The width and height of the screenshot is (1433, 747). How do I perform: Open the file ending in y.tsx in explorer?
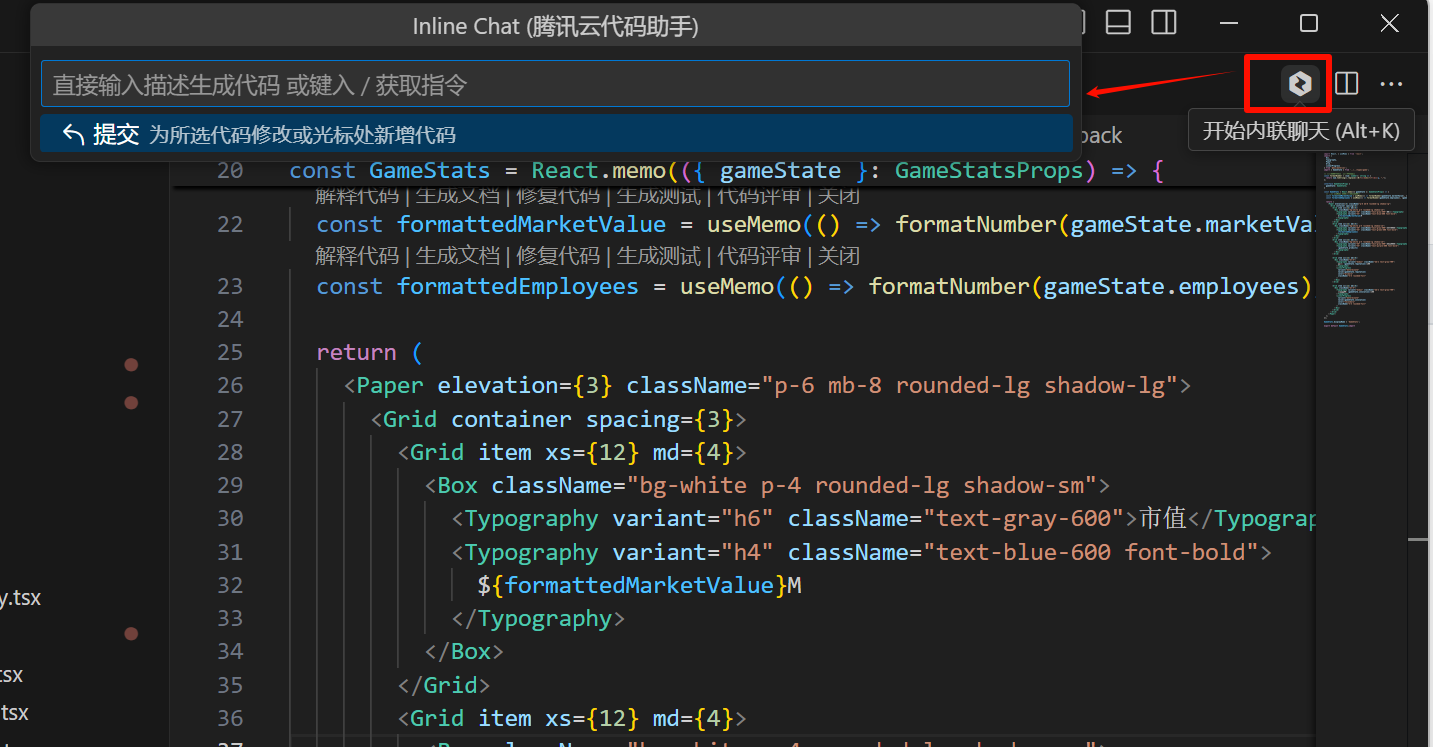coord(20,598)
